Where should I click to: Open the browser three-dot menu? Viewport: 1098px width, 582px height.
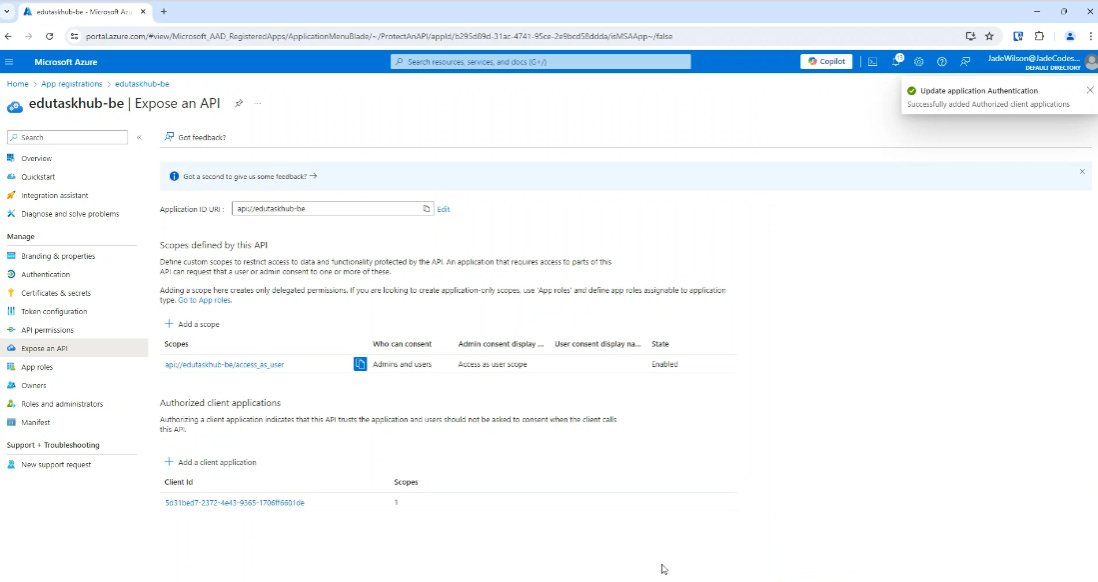(x=1090, y=36)
